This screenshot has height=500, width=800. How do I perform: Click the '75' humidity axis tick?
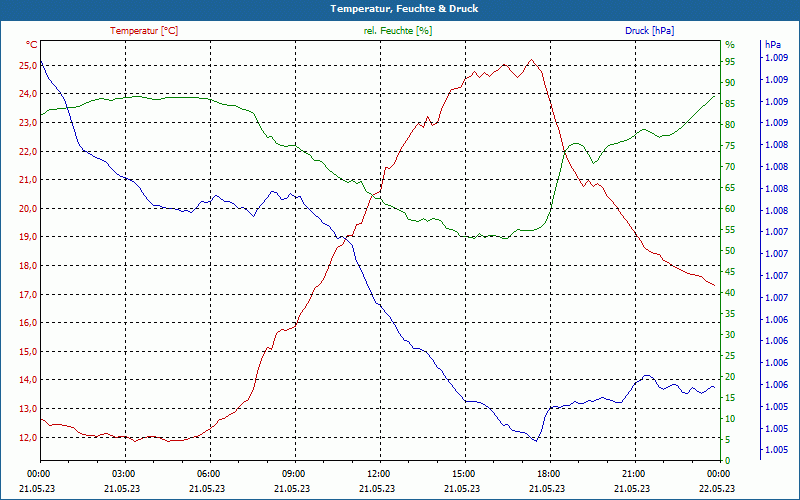coord(730,146)
